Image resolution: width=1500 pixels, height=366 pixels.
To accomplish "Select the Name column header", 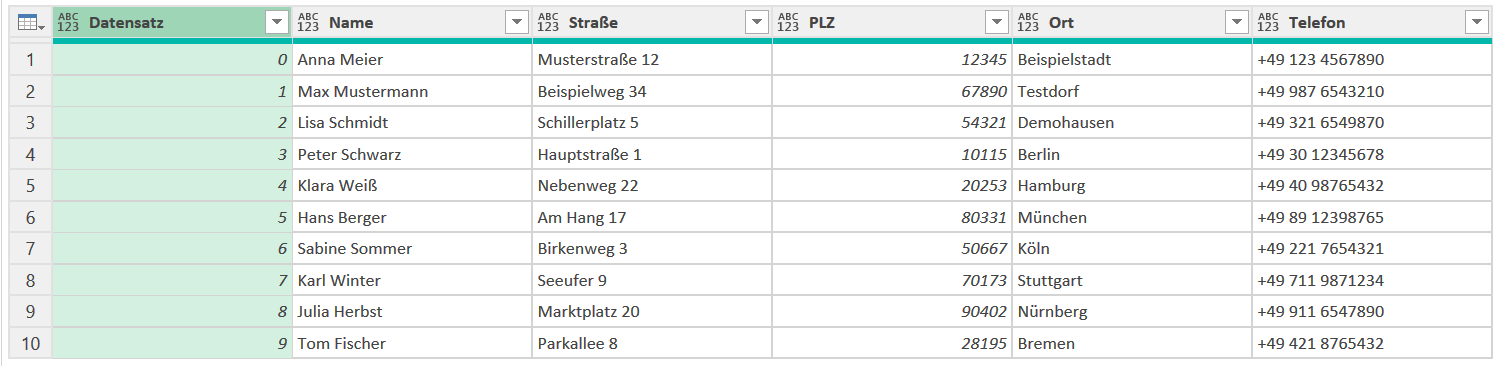I will point(412,23).
